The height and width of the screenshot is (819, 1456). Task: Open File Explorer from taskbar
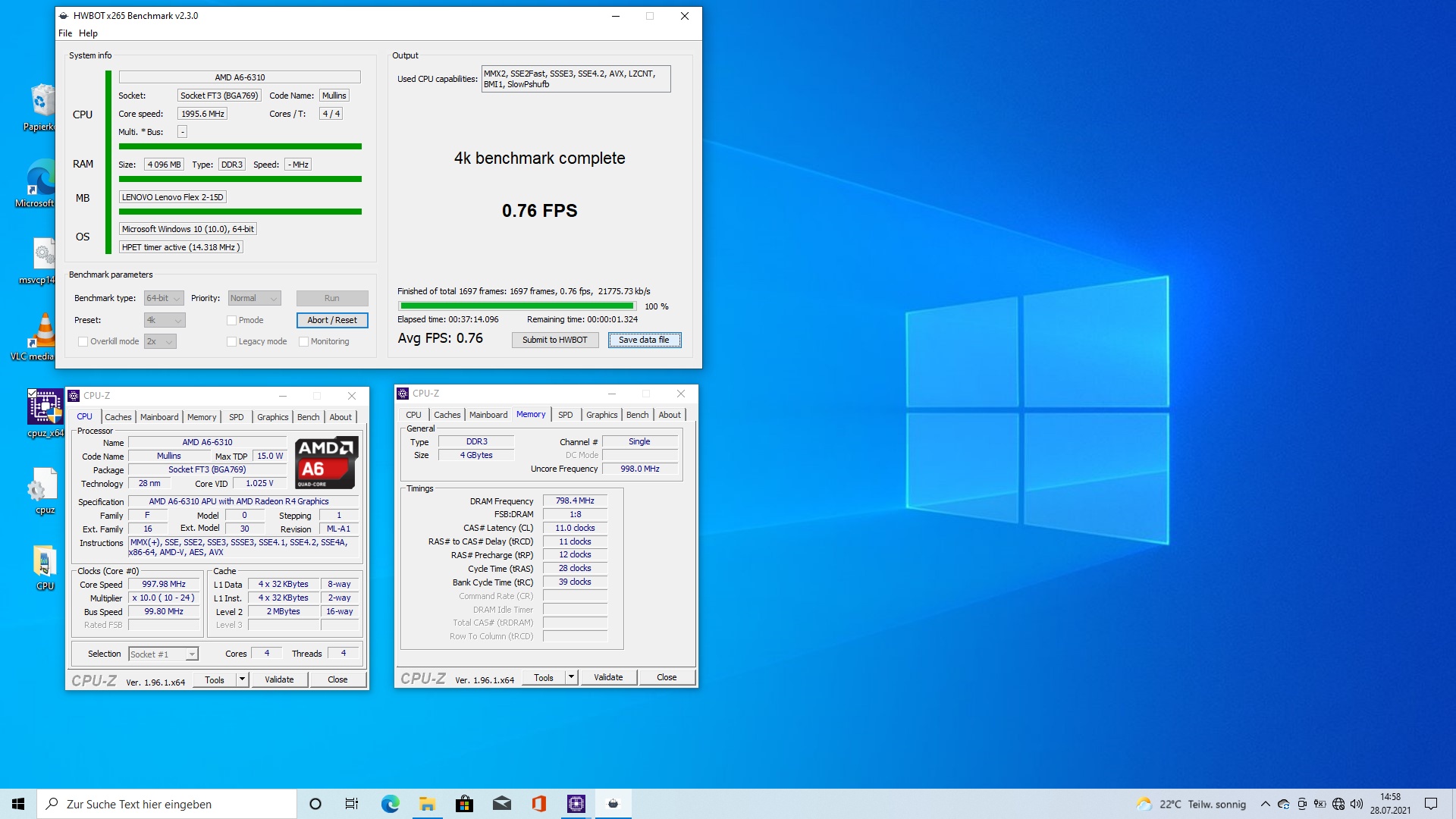coord(427,804)
